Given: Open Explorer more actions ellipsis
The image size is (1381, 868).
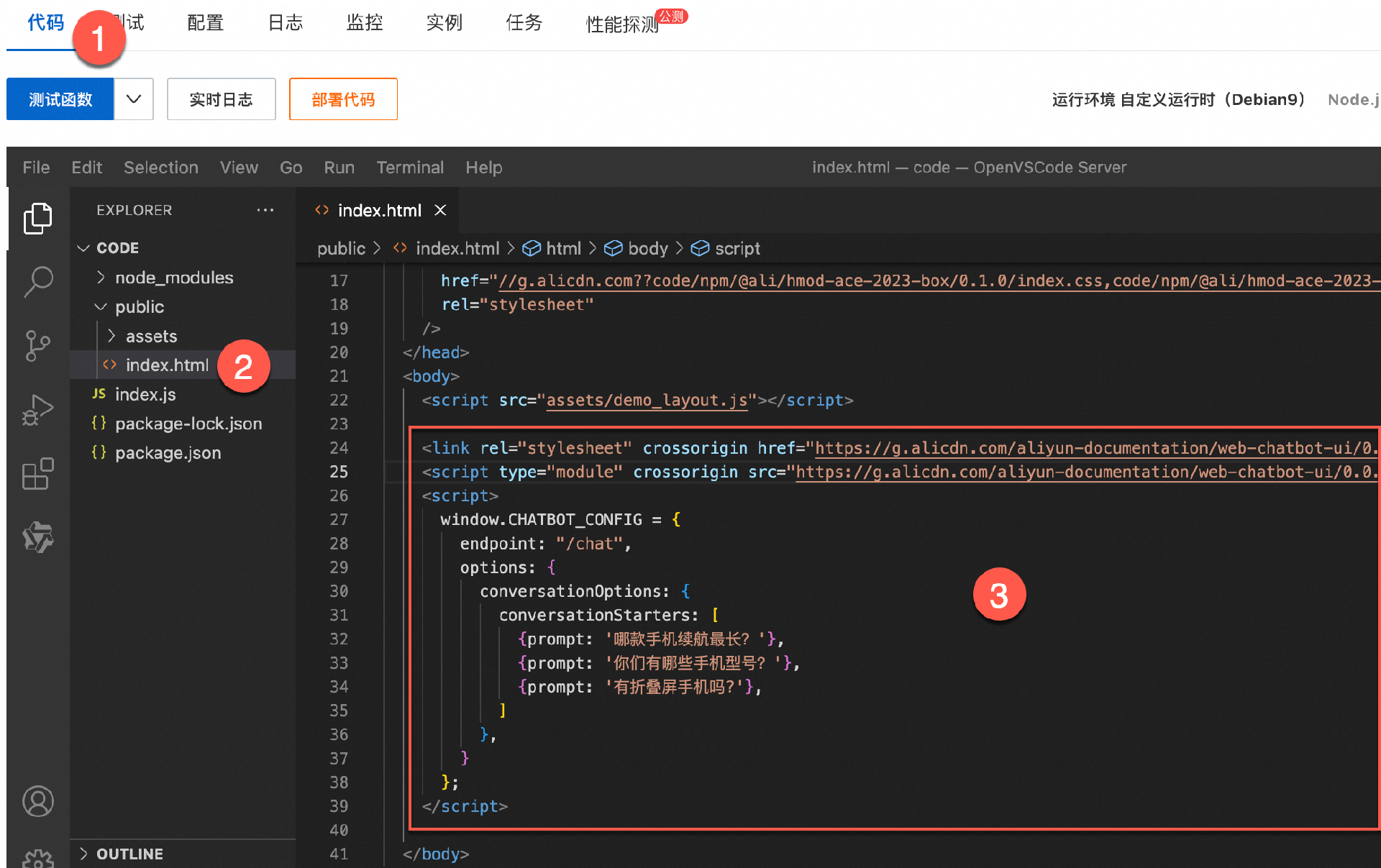Looking at the screenshot, I should coord(265,210).
